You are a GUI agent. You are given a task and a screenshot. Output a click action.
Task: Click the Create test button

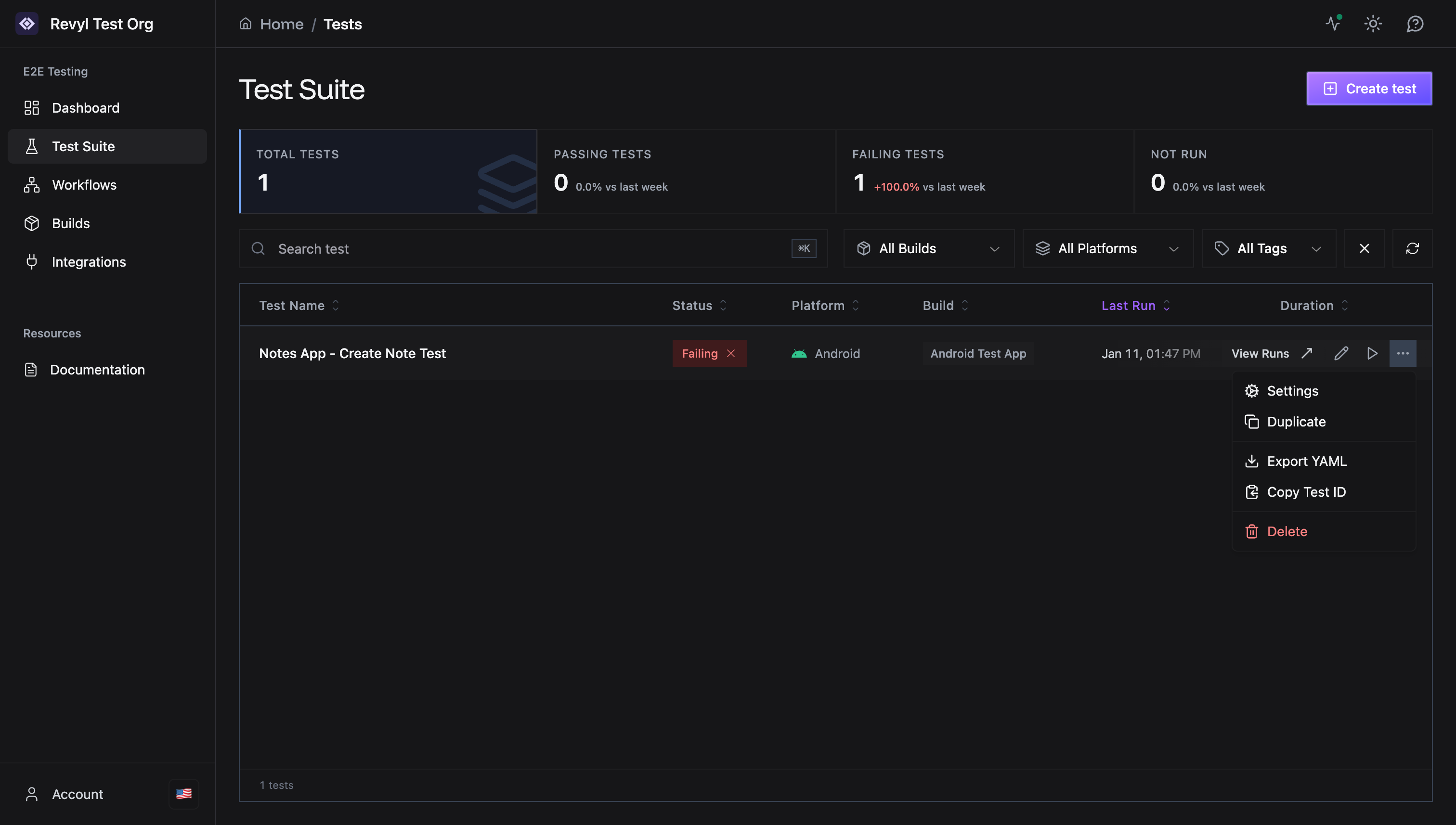[x=1369, y=89]
